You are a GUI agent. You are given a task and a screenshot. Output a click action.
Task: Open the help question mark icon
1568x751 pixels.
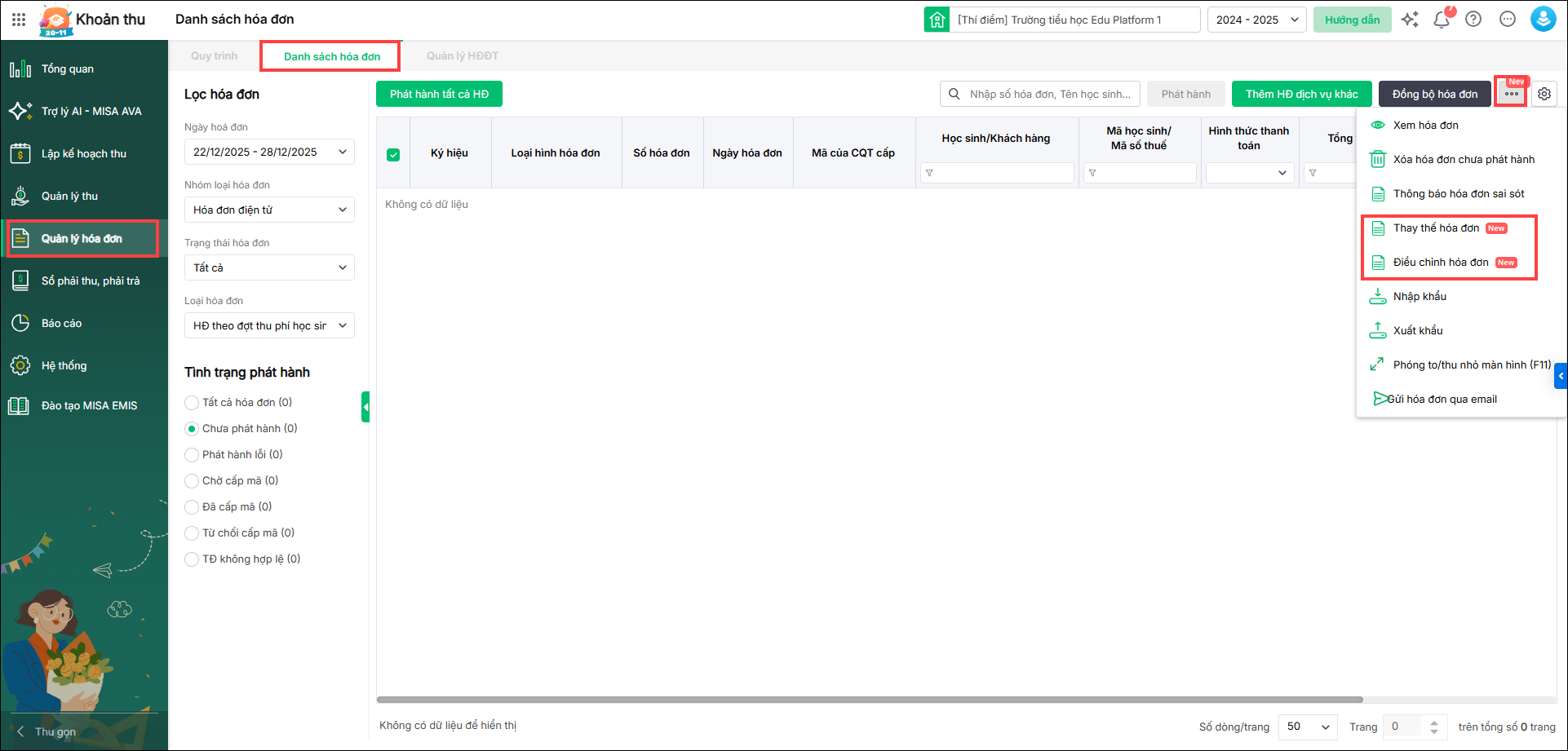[x=1473, y=20]
